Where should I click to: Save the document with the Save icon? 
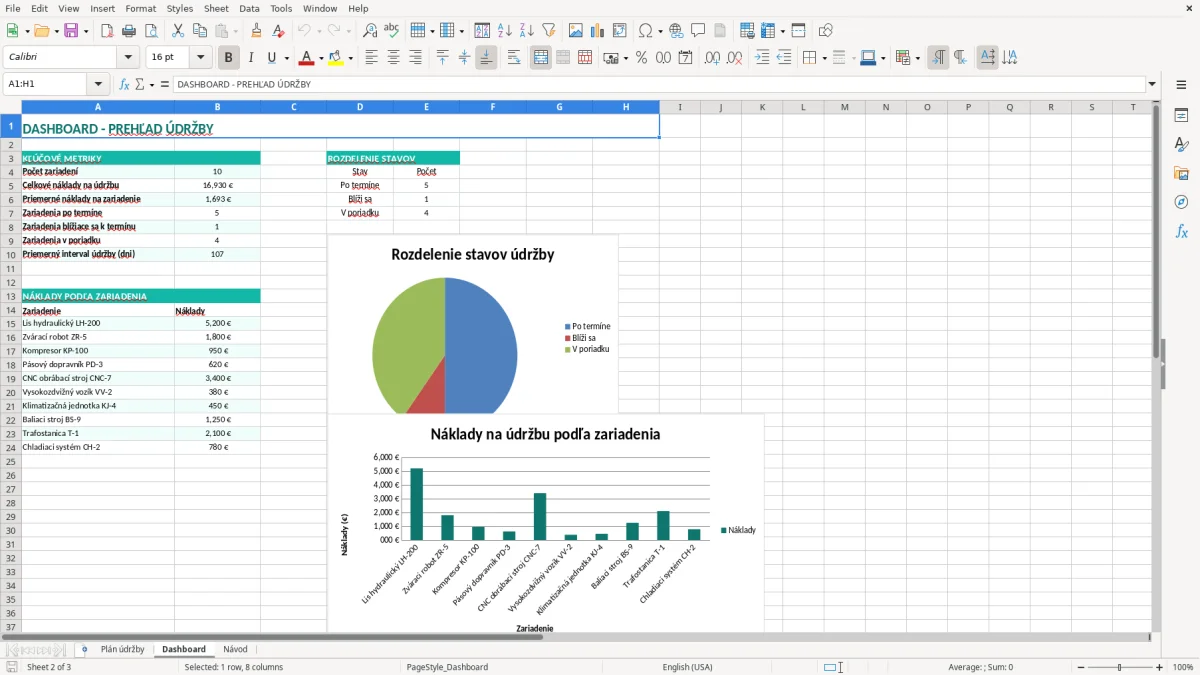(x=71, y=31)
